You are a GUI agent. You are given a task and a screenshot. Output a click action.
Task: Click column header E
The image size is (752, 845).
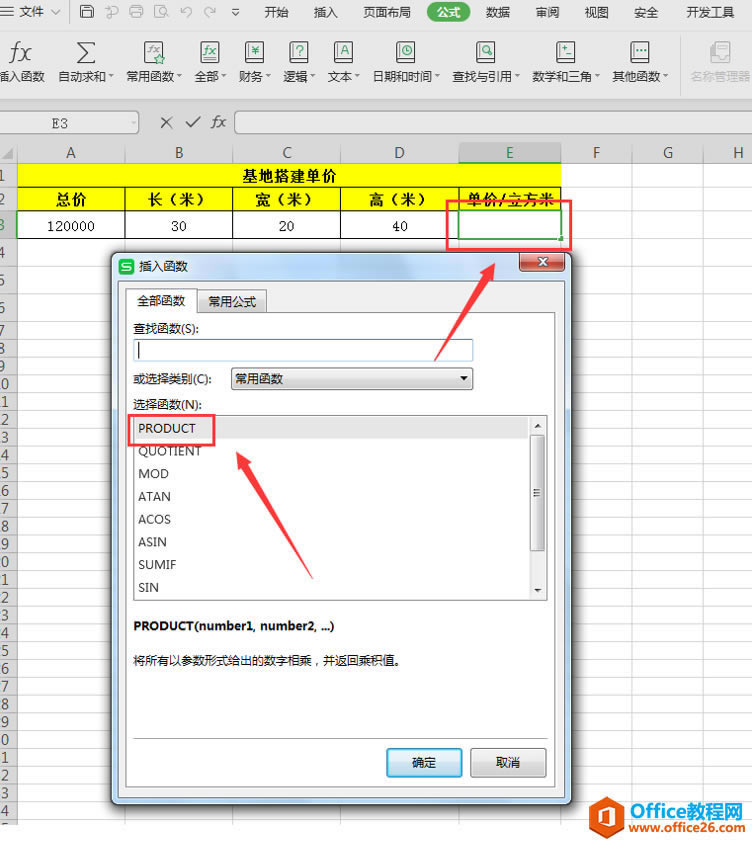click(509, 153)
